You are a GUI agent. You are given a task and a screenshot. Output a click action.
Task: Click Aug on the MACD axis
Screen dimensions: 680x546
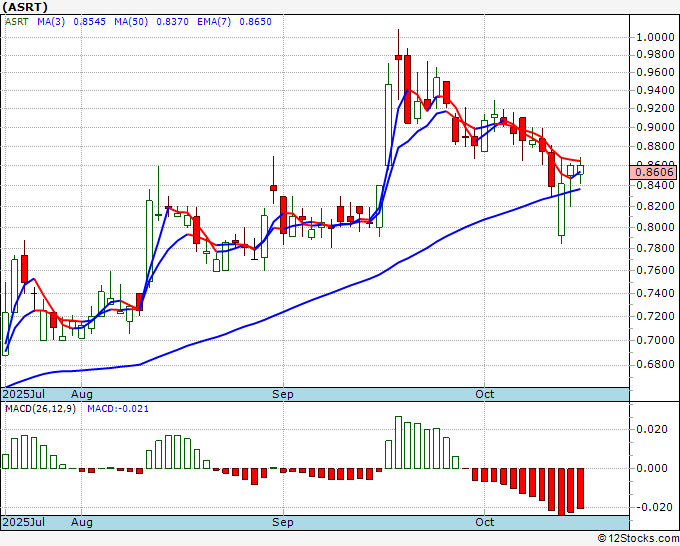point(82,522)
